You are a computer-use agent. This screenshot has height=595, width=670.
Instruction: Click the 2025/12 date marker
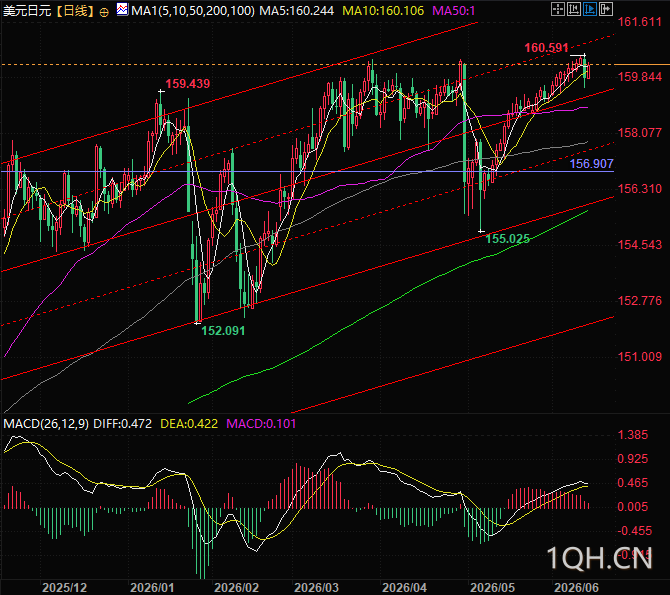(x=65, y=588)
